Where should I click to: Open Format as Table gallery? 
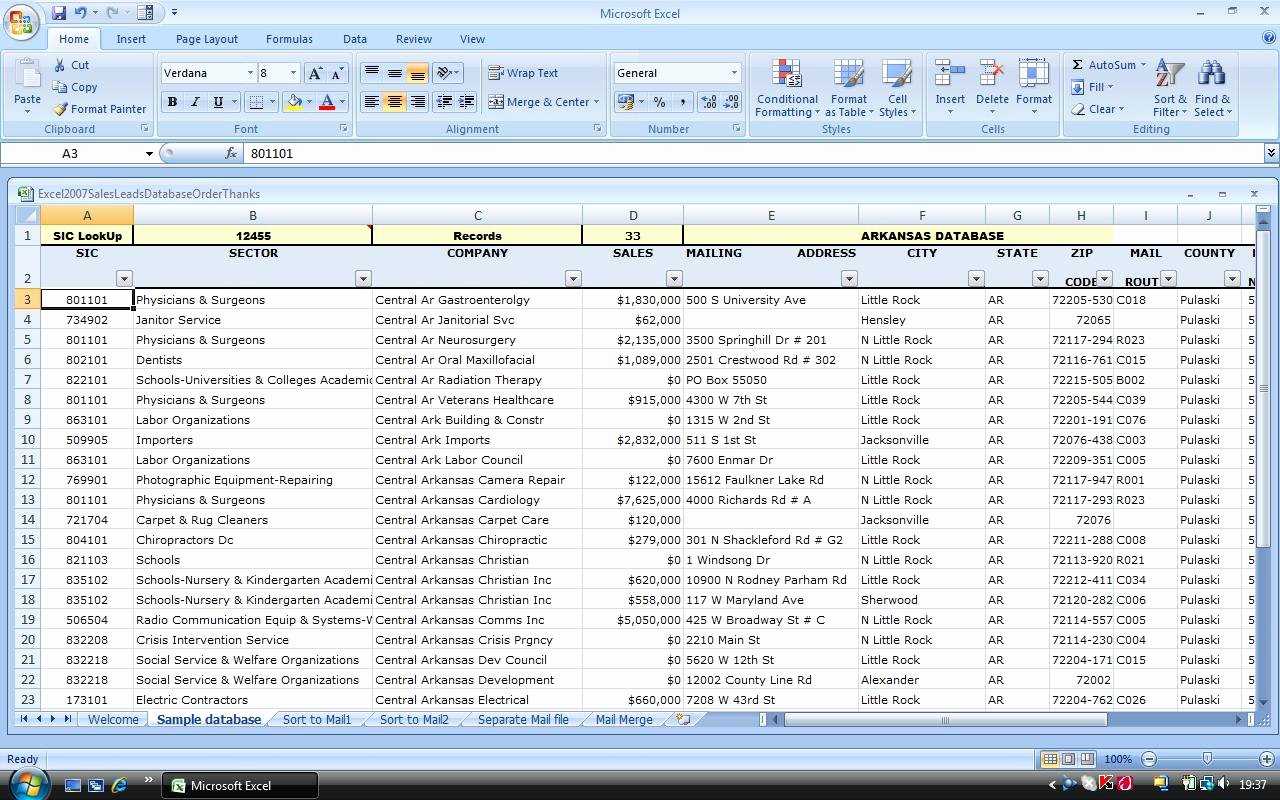[849, 88]
